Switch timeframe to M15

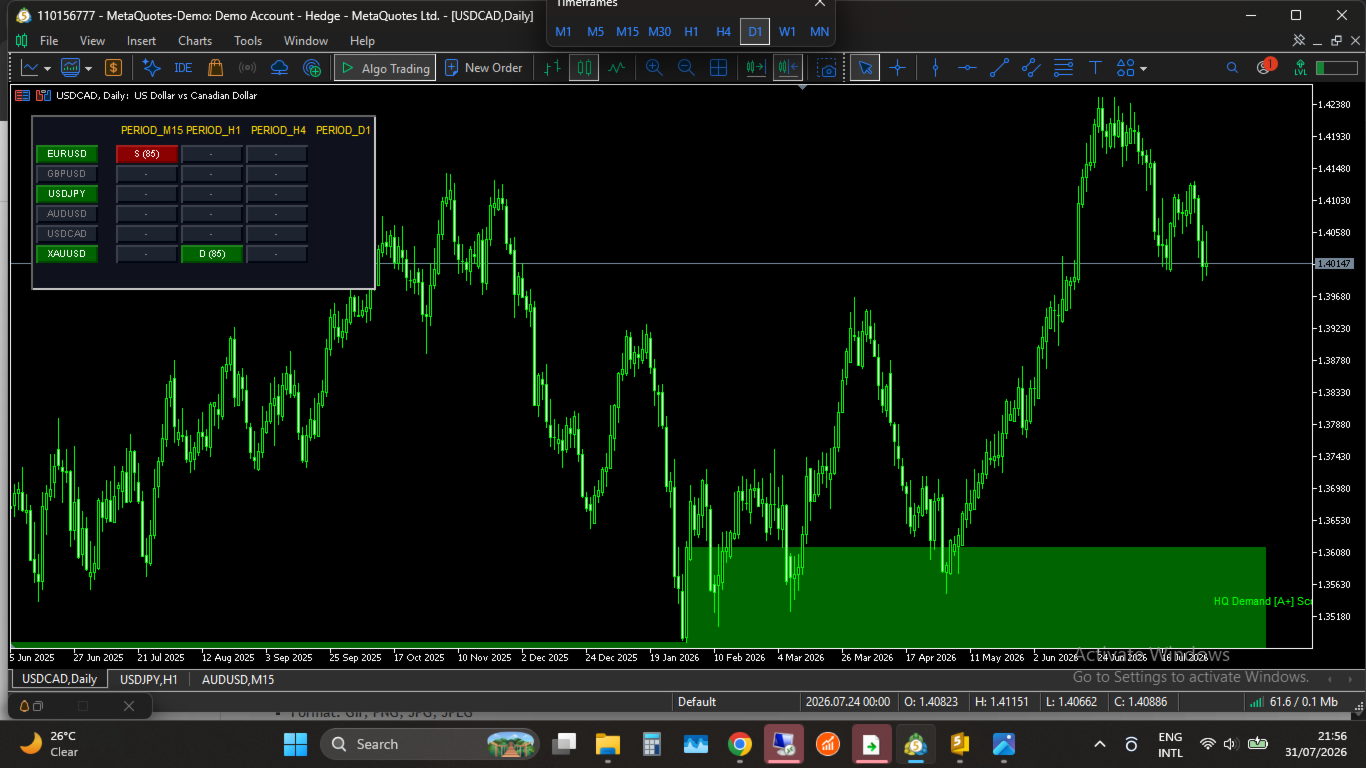tap(627, 32)
